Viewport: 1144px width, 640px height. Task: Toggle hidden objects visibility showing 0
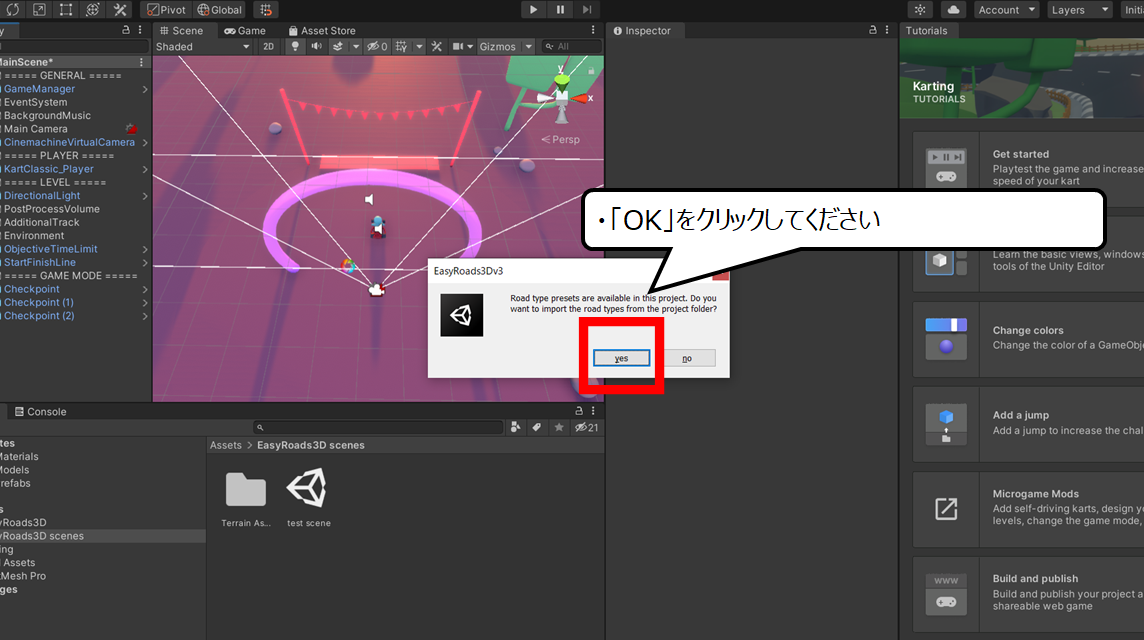pos(377,46)
